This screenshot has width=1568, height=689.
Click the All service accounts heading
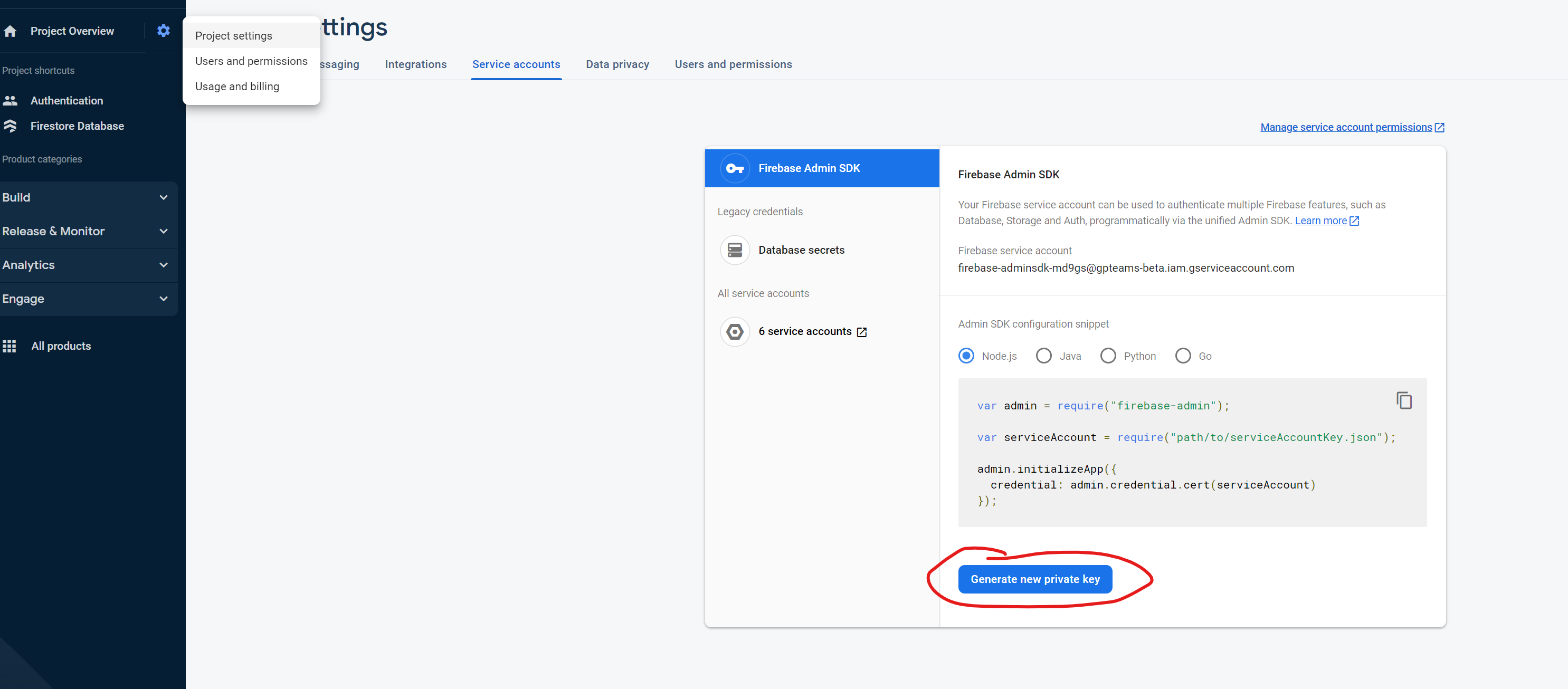click(x=763, y=293)
